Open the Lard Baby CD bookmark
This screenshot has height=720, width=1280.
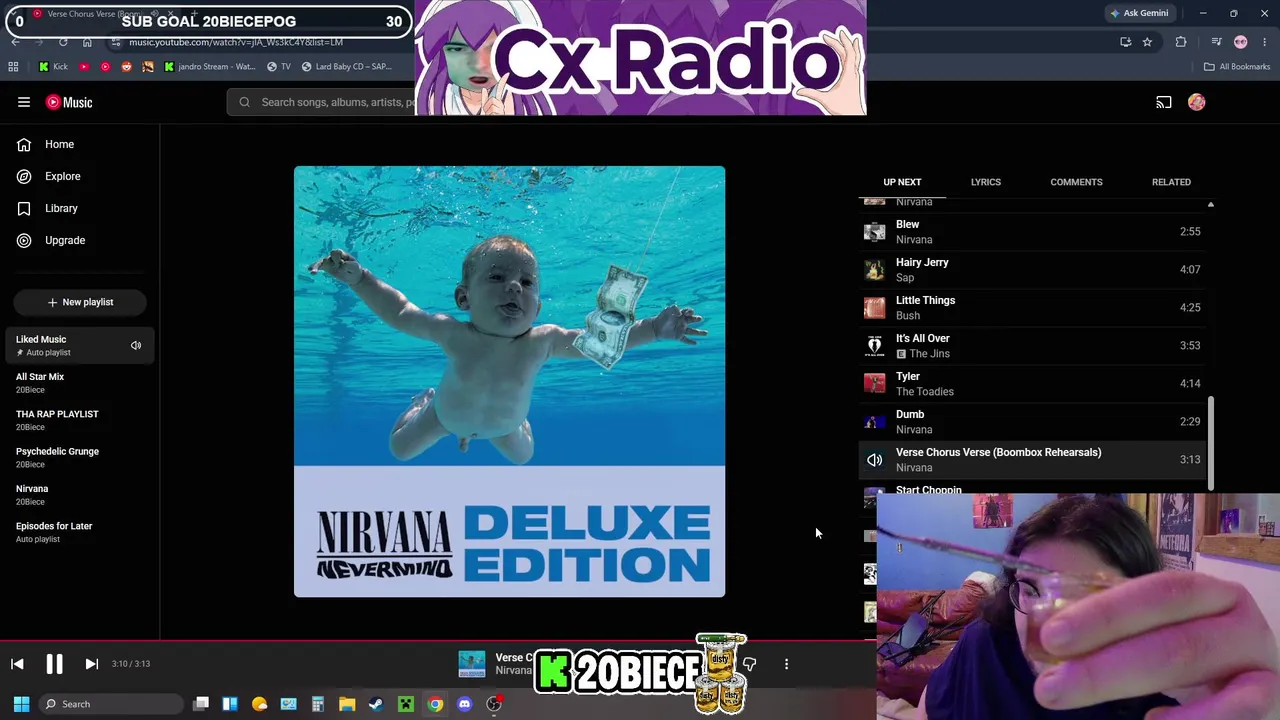[346, 67]
